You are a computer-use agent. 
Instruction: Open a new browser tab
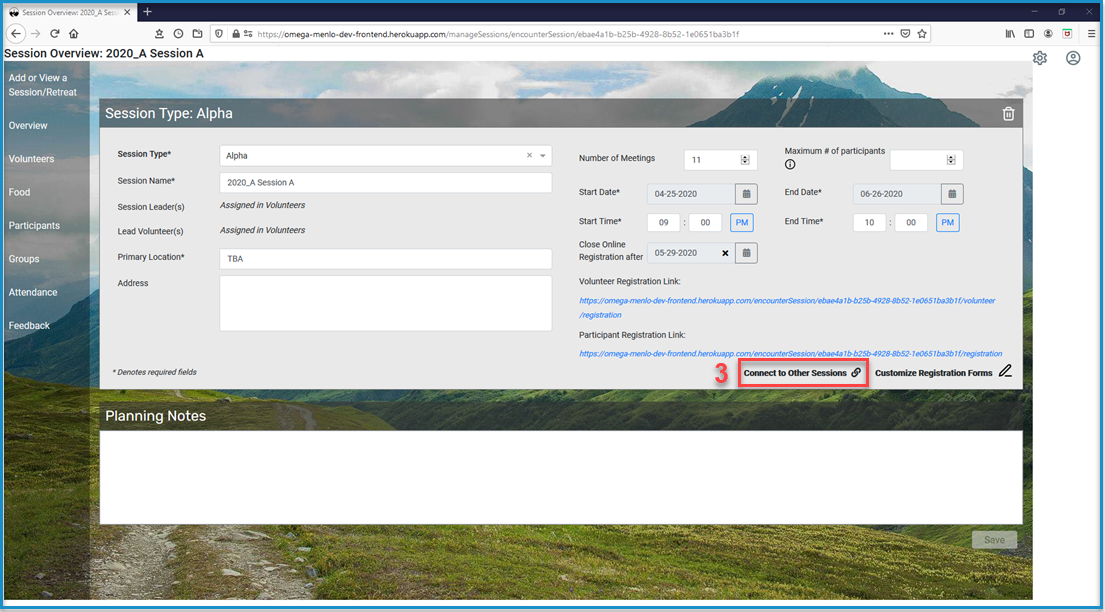tap(147, 12)
